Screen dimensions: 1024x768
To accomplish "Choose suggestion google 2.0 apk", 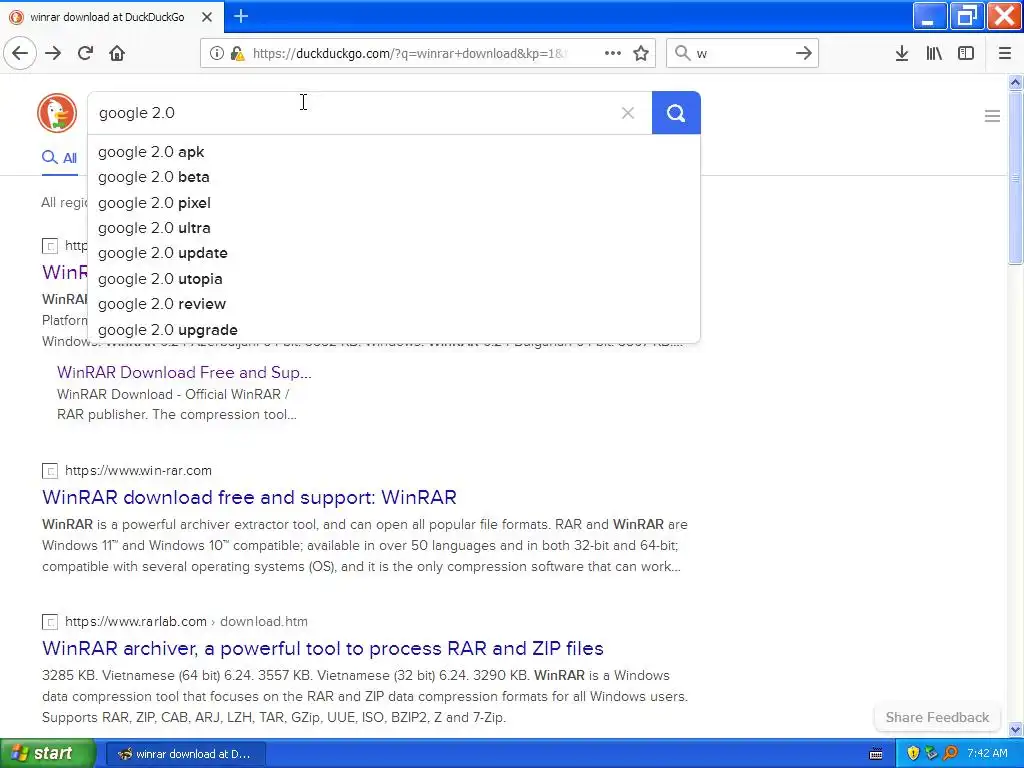I will [x=394, y=152].
